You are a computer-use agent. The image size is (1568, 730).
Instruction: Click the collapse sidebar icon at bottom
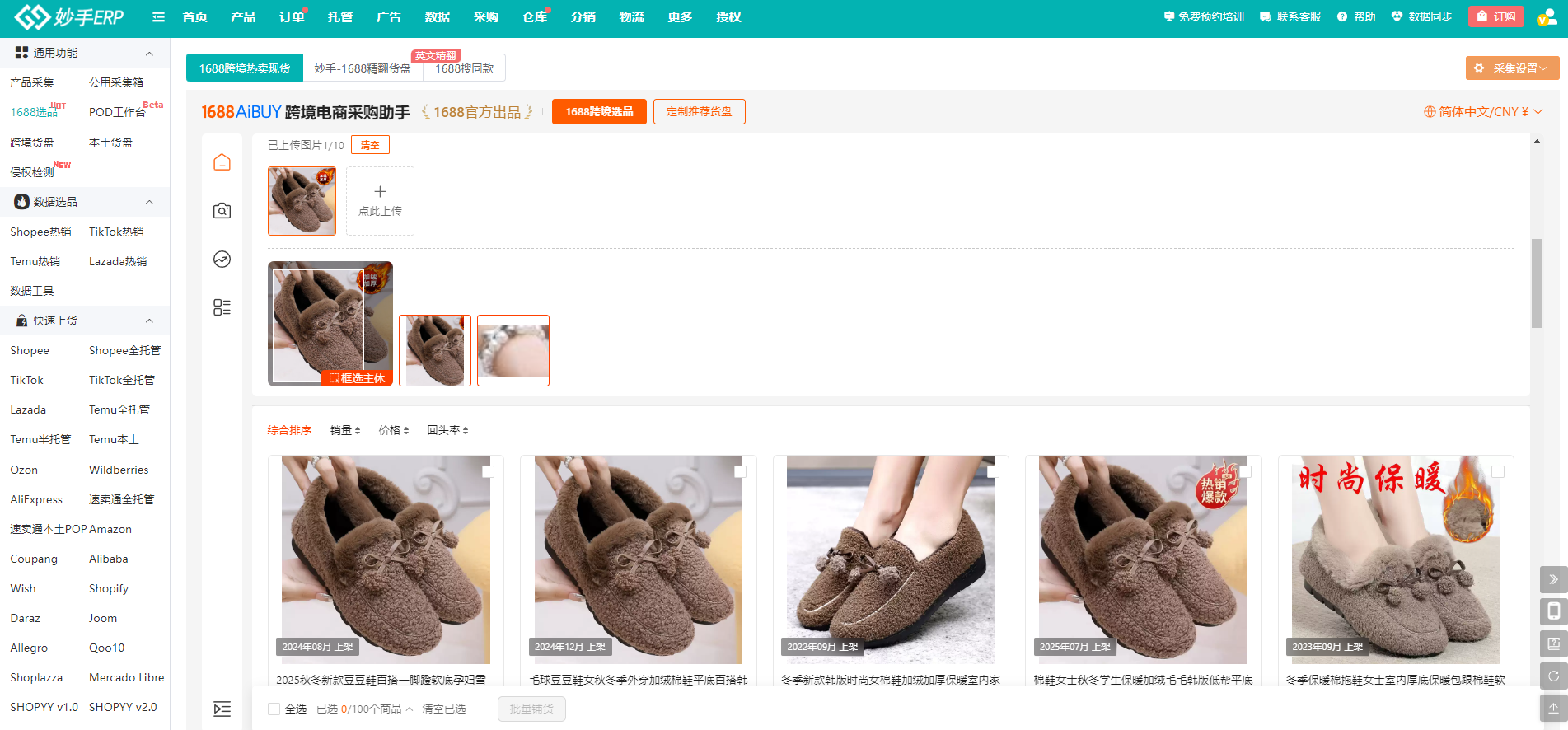(x=222, y=709)
